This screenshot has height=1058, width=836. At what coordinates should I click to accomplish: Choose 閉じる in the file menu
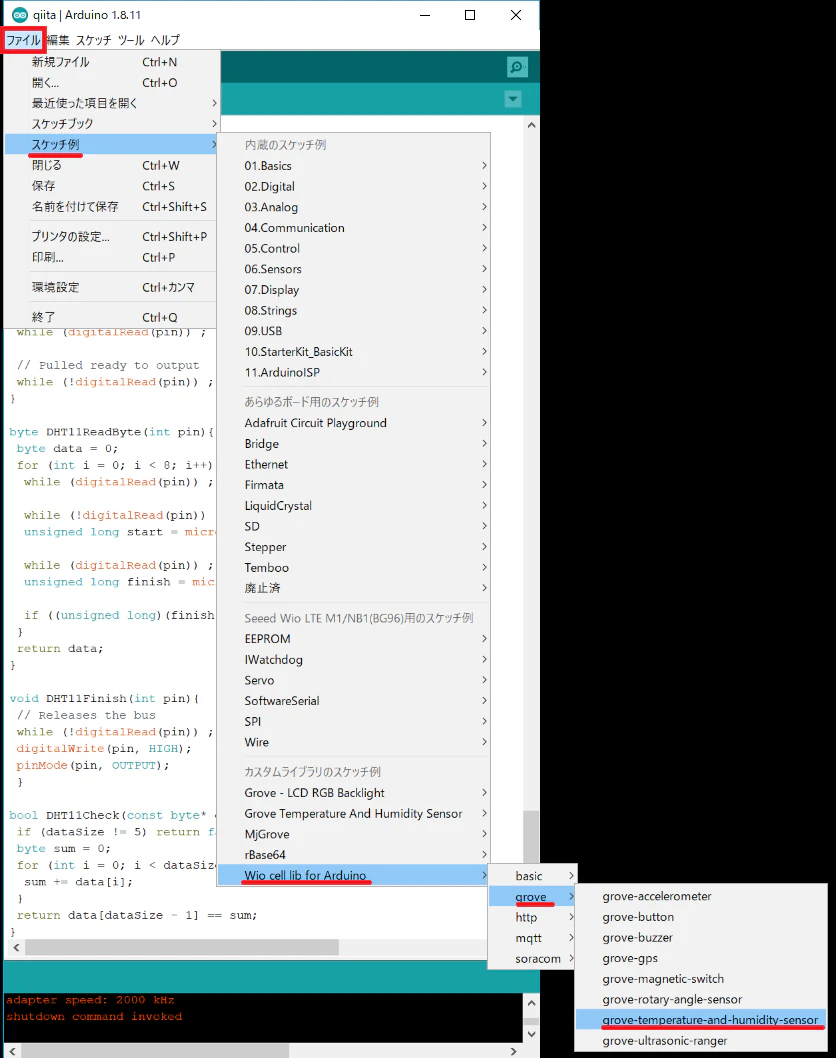(111, 165)
